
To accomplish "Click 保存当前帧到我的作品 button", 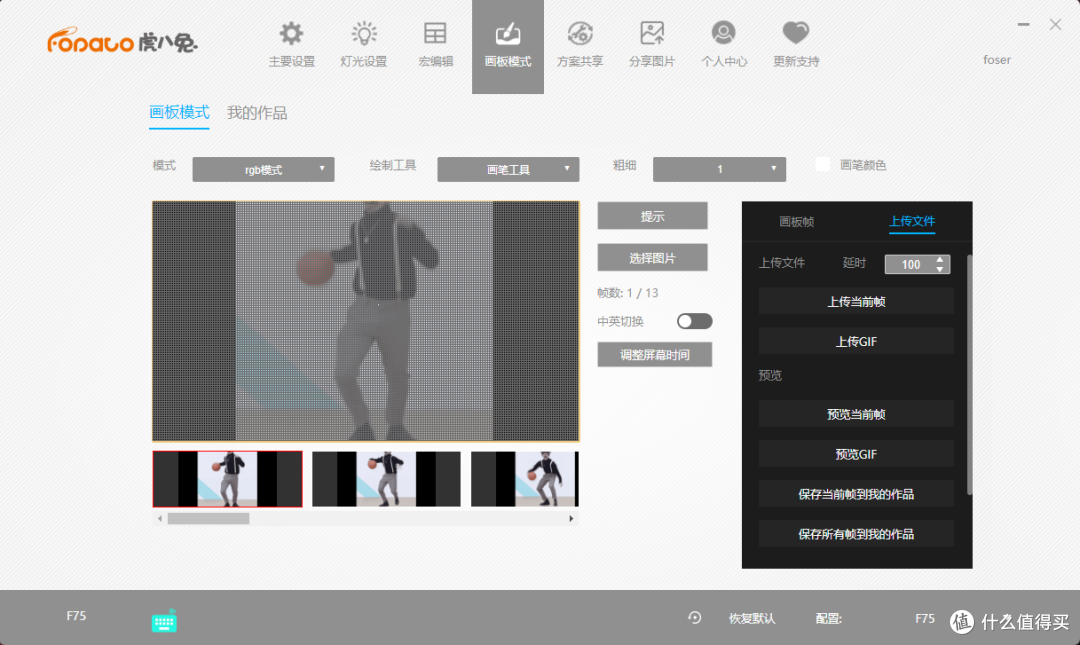I will pos(856,494).
